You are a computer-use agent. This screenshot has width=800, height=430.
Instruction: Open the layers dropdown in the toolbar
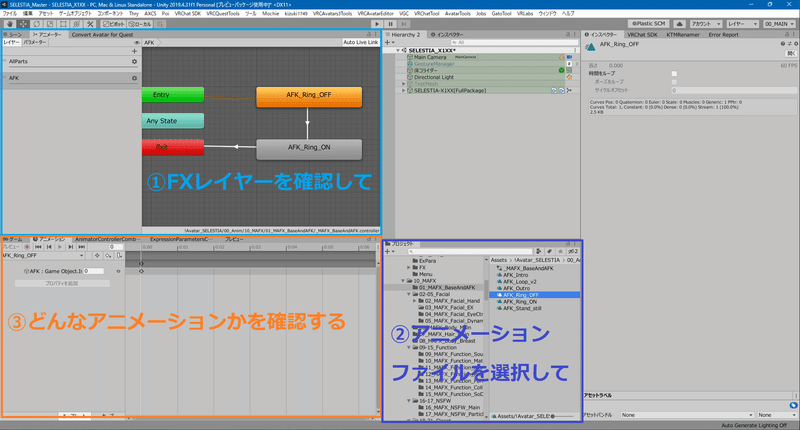tap(742, 24)
